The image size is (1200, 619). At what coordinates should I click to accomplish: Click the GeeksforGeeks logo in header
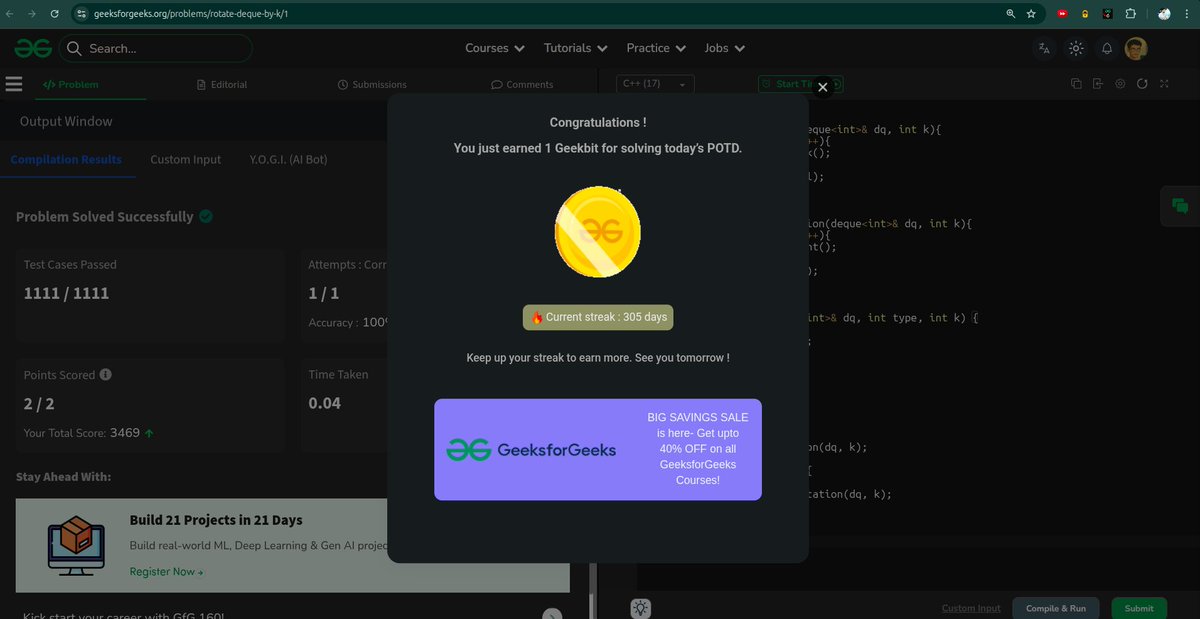(33, 48)
